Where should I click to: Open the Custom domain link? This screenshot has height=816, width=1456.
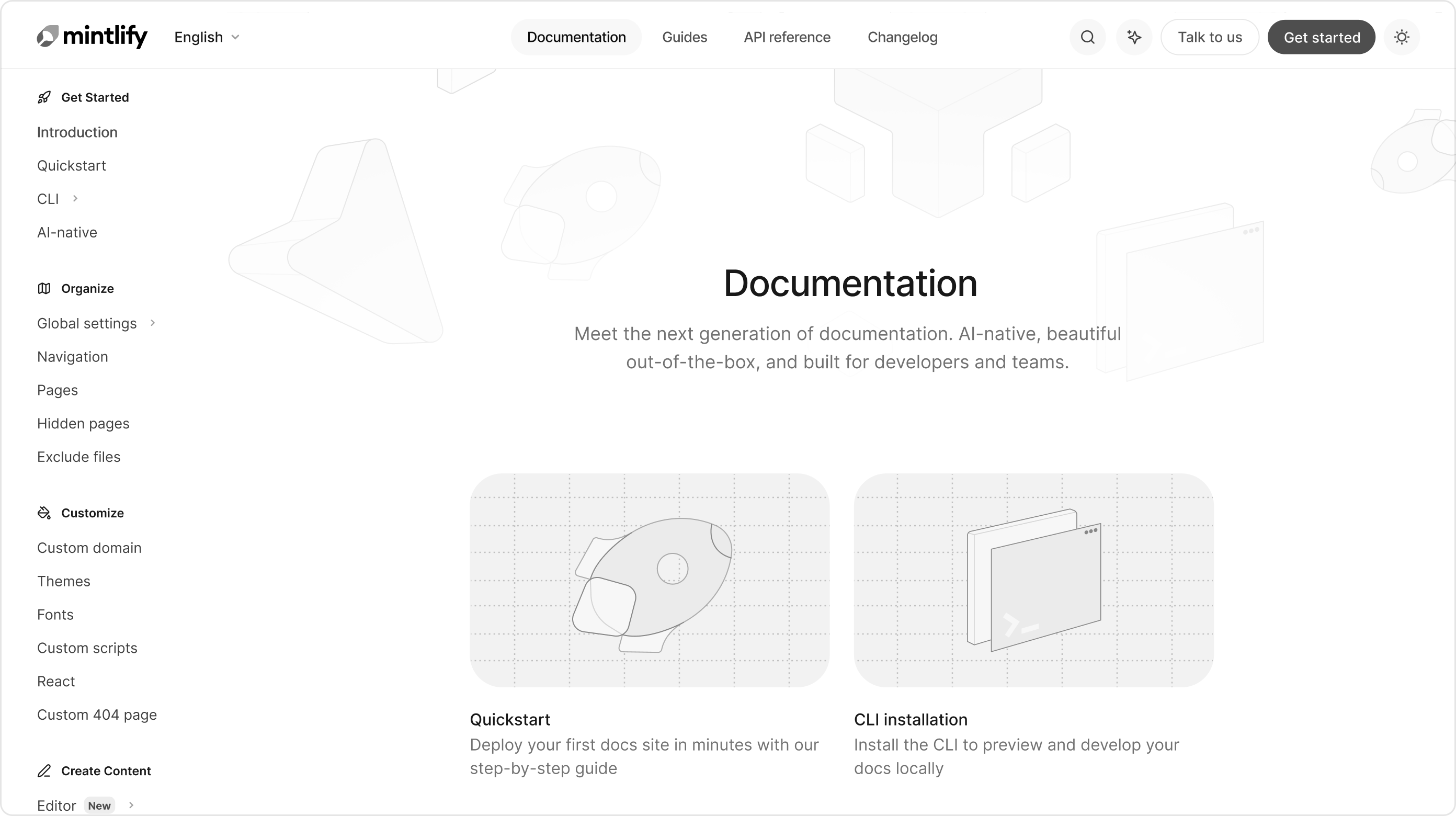89,548
